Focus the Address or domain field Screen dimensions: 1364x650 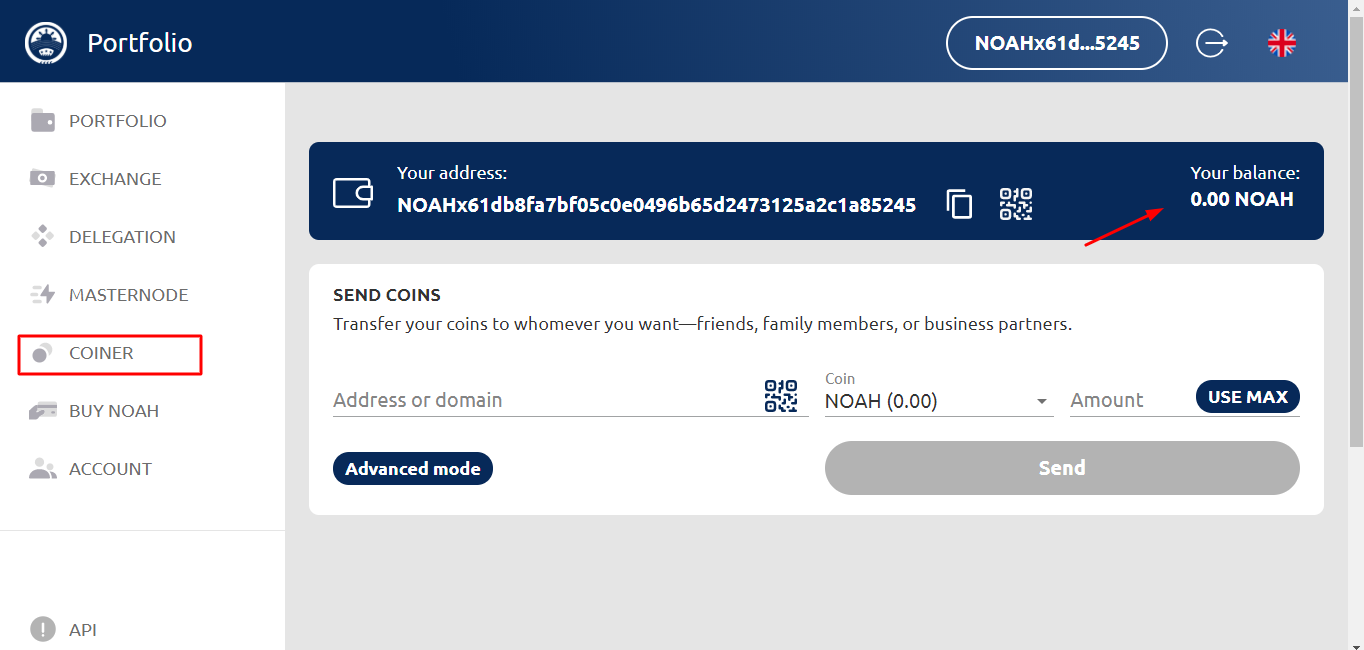point(546,400)
